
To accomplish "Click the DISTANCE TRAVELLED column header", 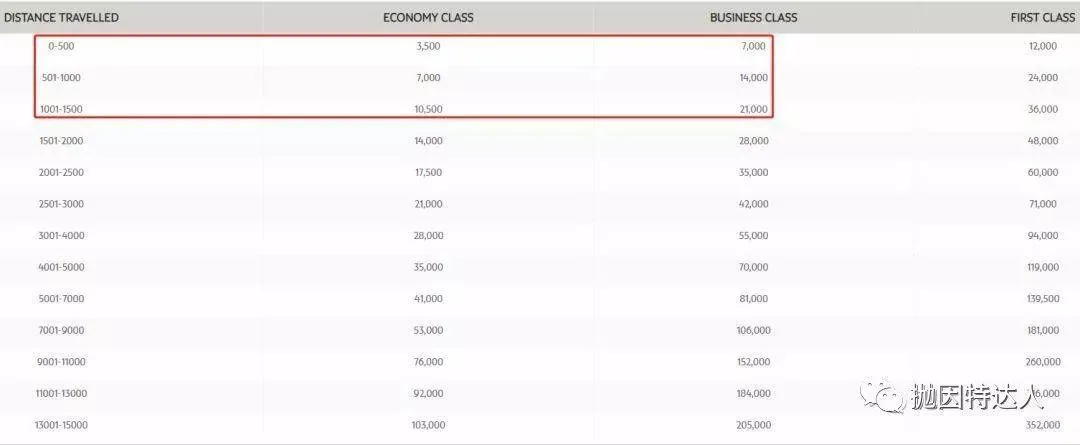I will pos(61,17).
